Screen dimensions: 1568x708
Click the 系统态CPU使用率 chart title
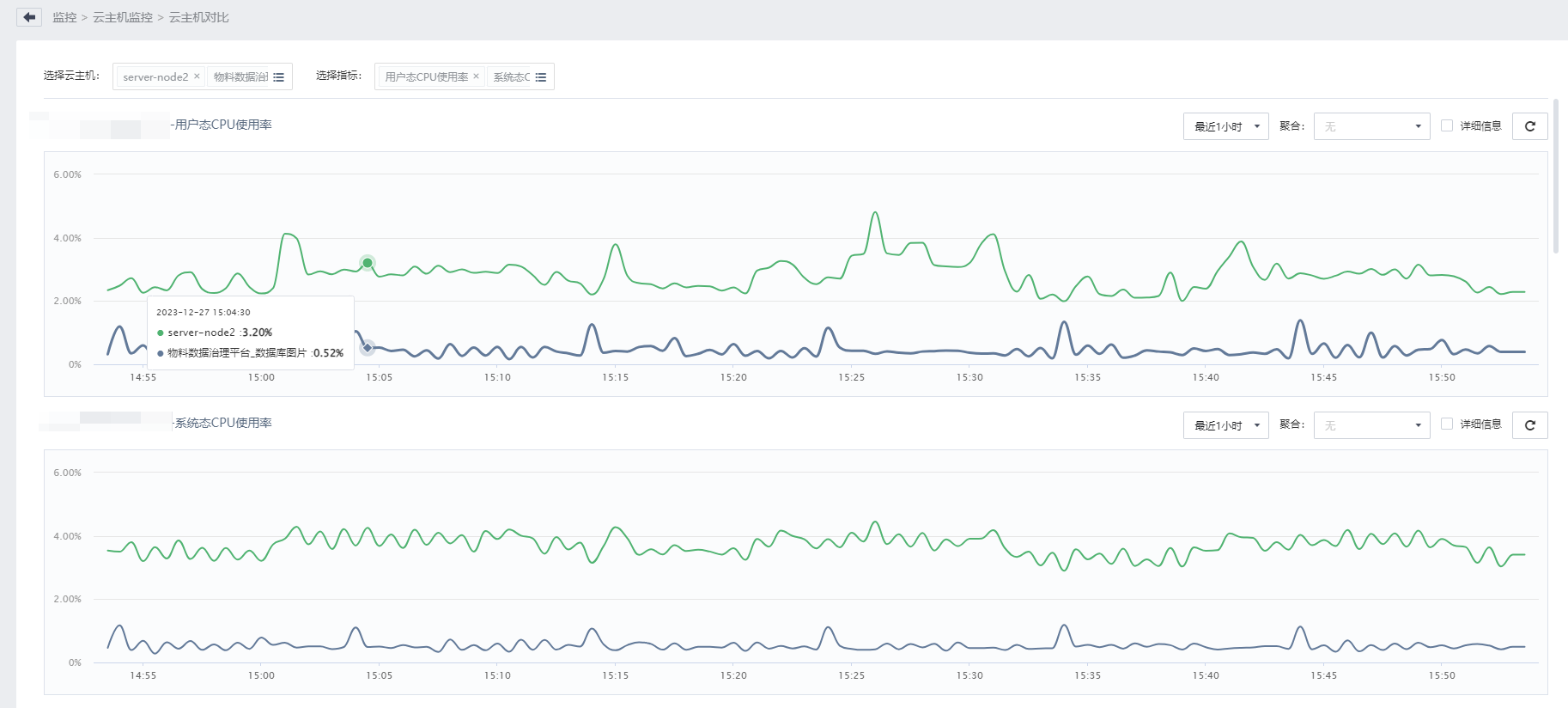click(x=223, y=423)
